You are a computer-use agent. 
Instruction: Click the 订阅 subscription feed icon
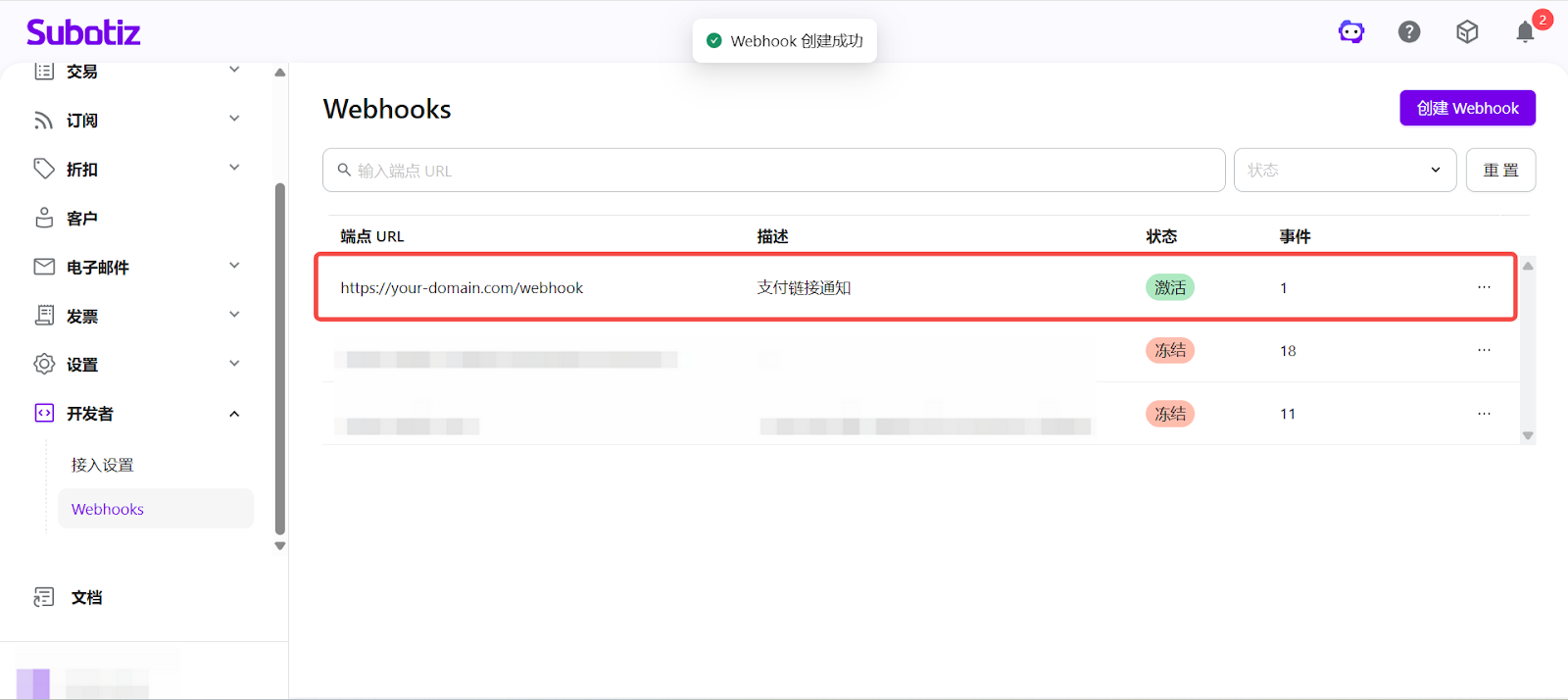click(x=44, y=121)
